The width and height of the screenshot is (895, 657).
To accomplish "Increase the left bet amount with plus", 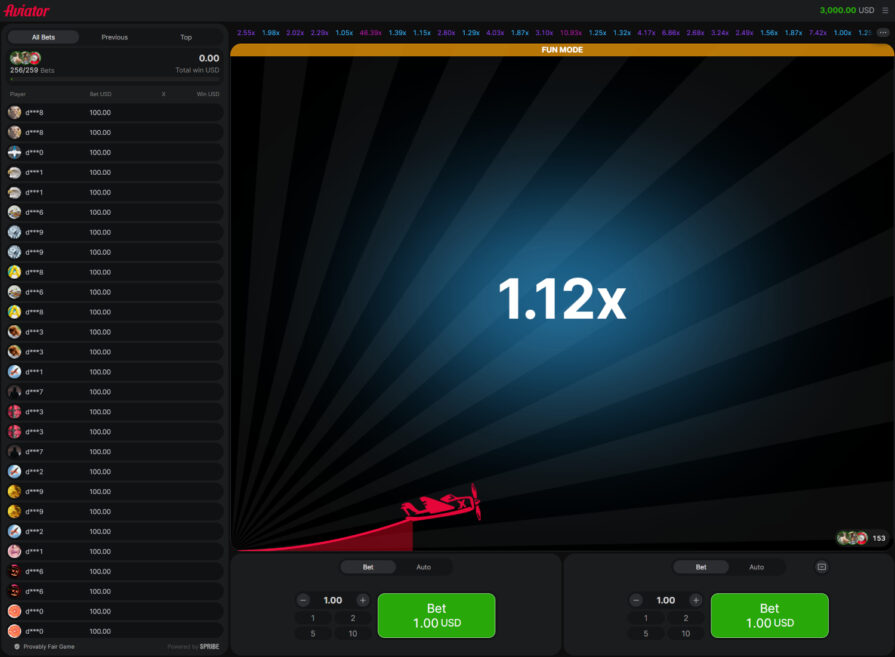I will 362,600.
